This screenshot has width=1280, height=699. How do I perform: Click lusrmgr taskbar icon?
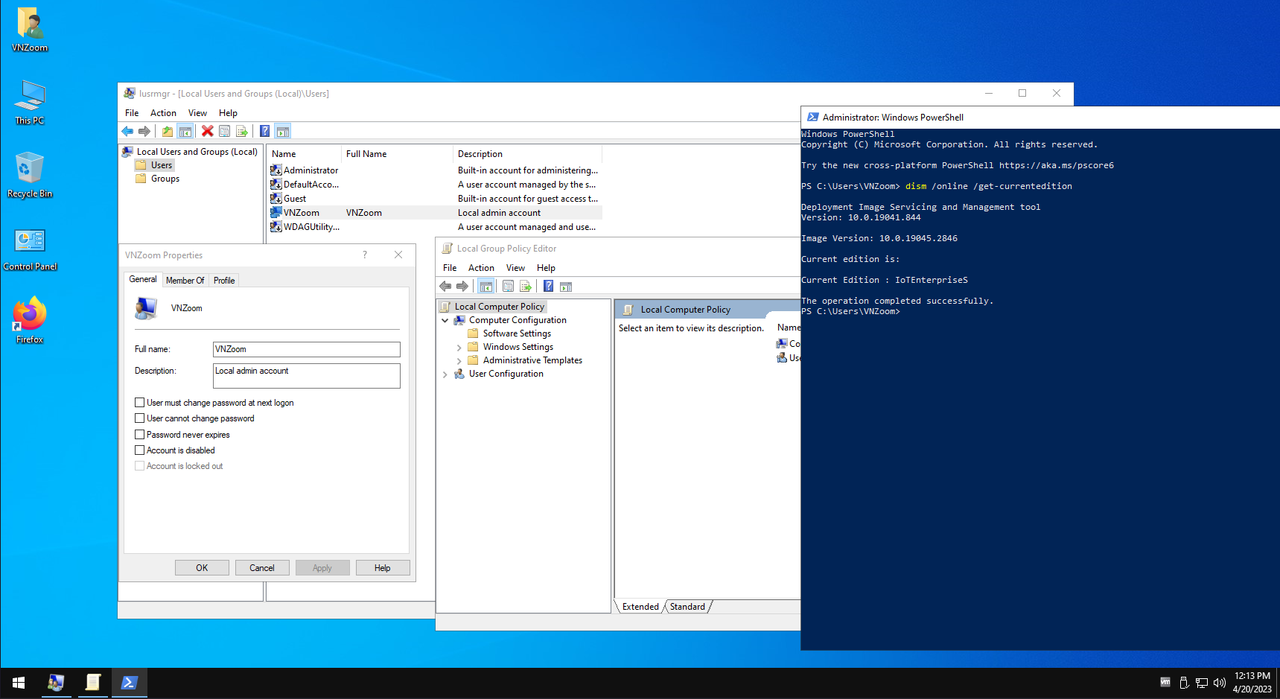[x=56, y=683]
